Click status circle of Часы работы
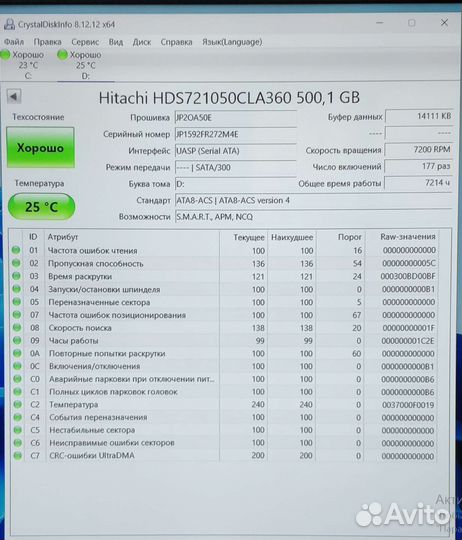462x540 pixels. coord(17,340)
